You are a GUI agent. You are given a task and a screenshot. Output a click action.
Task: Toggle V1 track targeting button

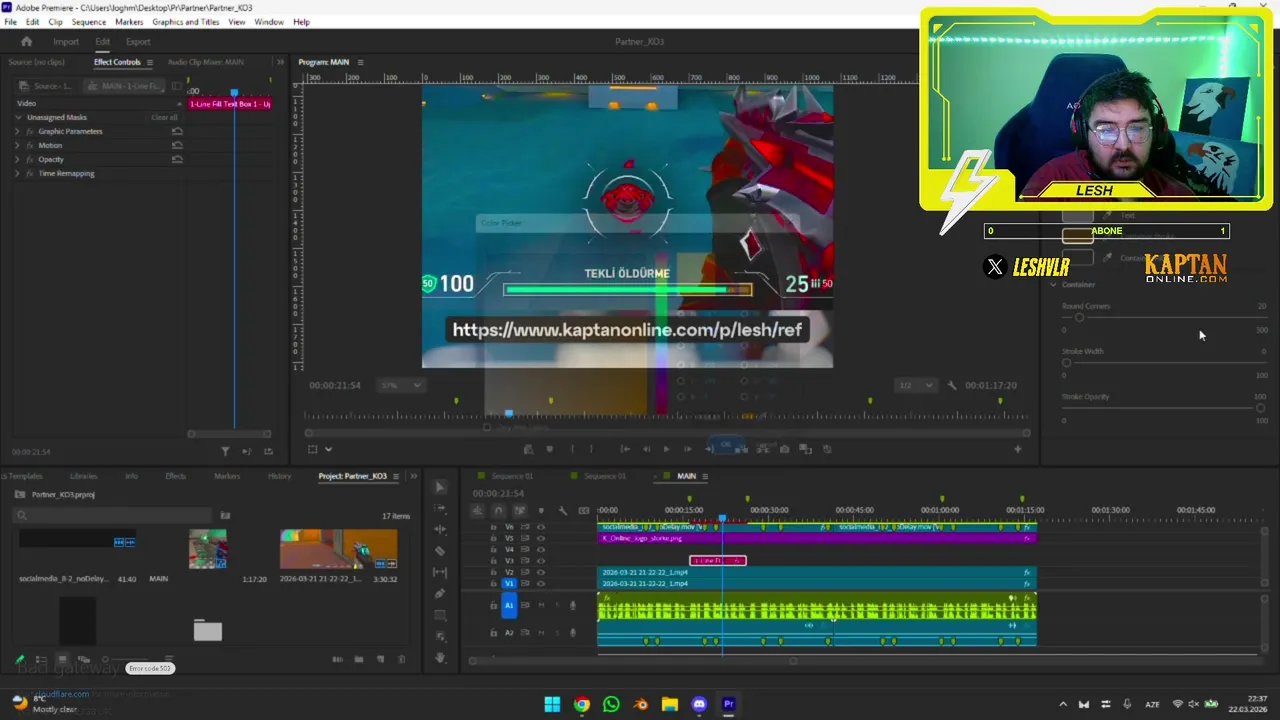tap(509, 584)
